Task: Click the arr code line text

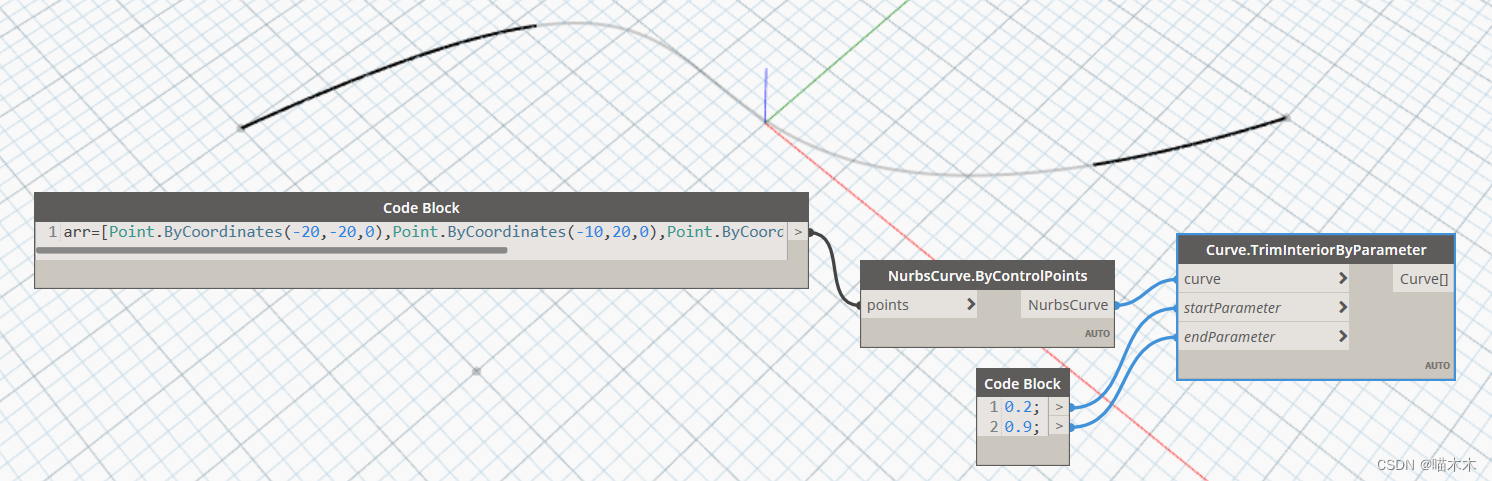Action: (423, 232)
